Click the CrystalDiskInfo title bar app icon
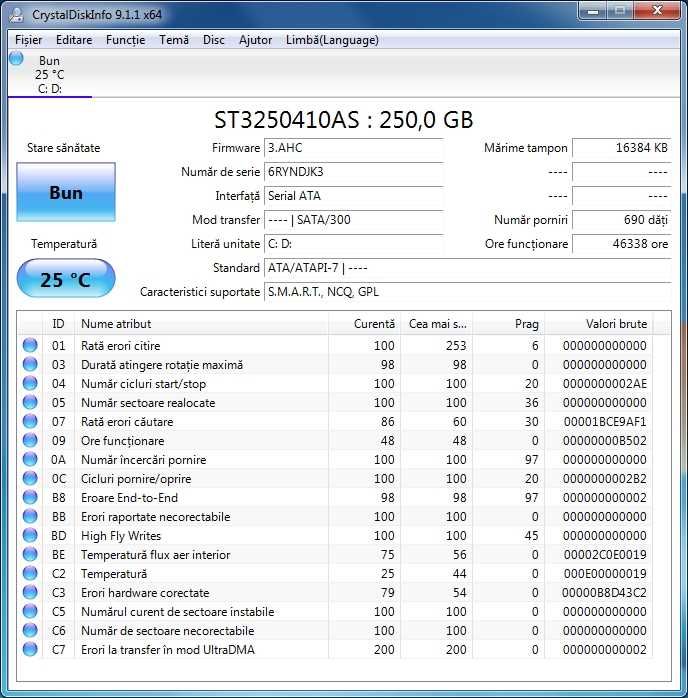The height and width of the screenshot is (698, 688). (x=17, y=14)
